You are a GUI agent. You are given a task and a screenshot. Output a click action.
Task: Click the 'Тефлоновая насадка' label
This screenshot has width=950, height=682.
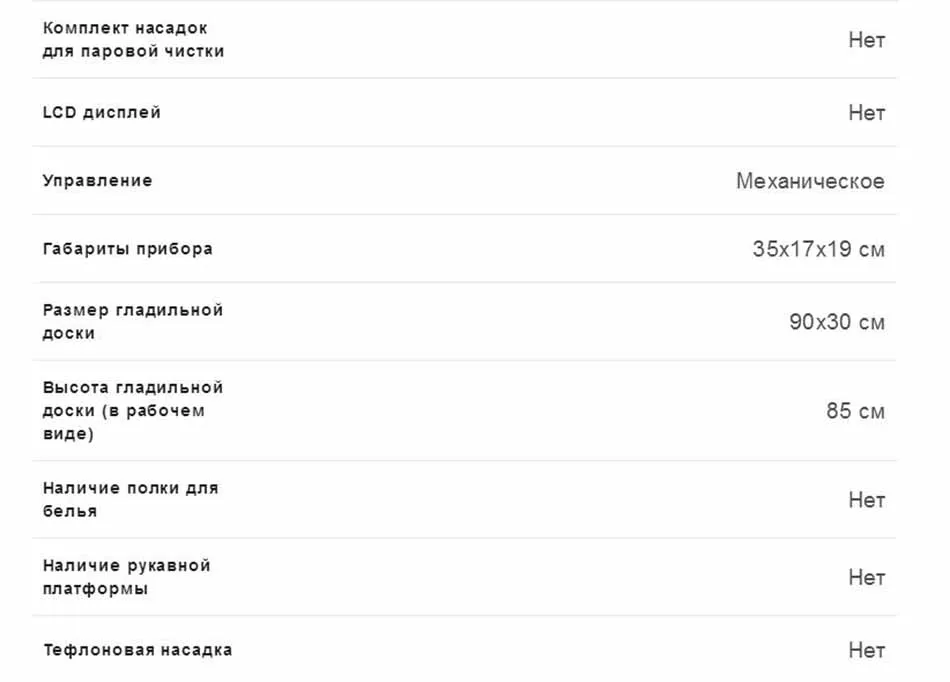138,650
